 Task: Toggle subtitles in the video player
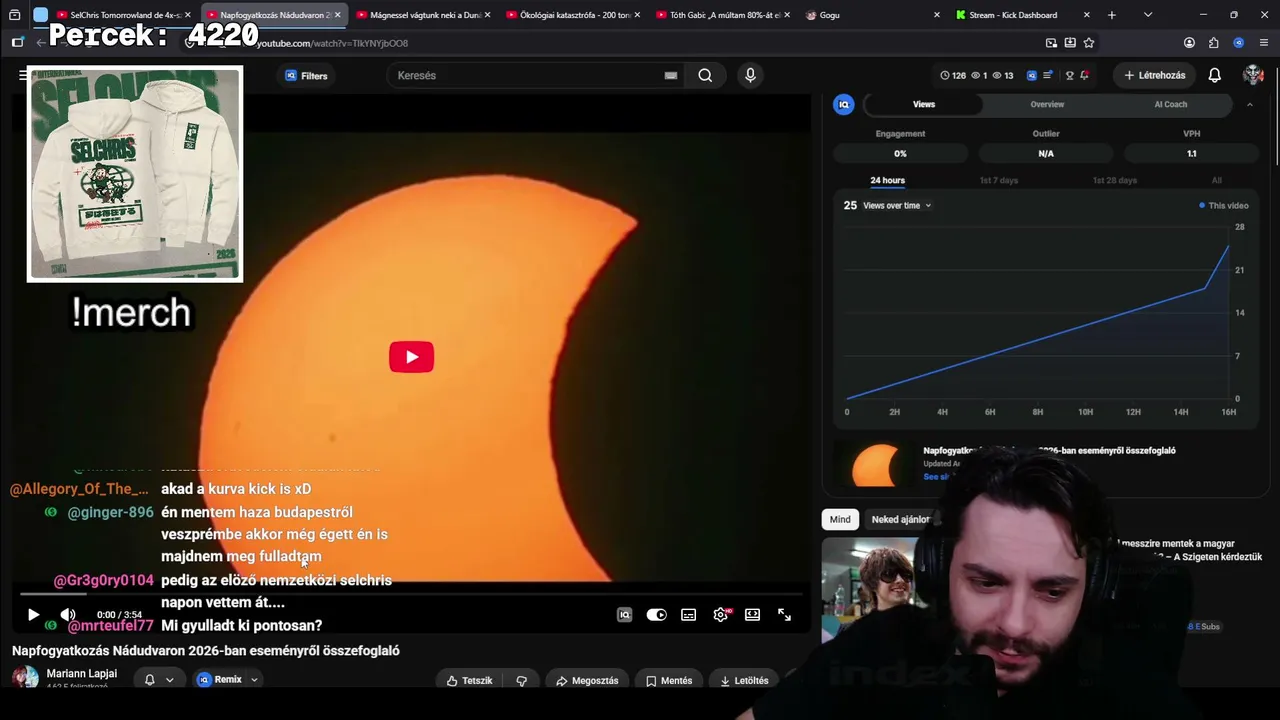click(688, 615)
